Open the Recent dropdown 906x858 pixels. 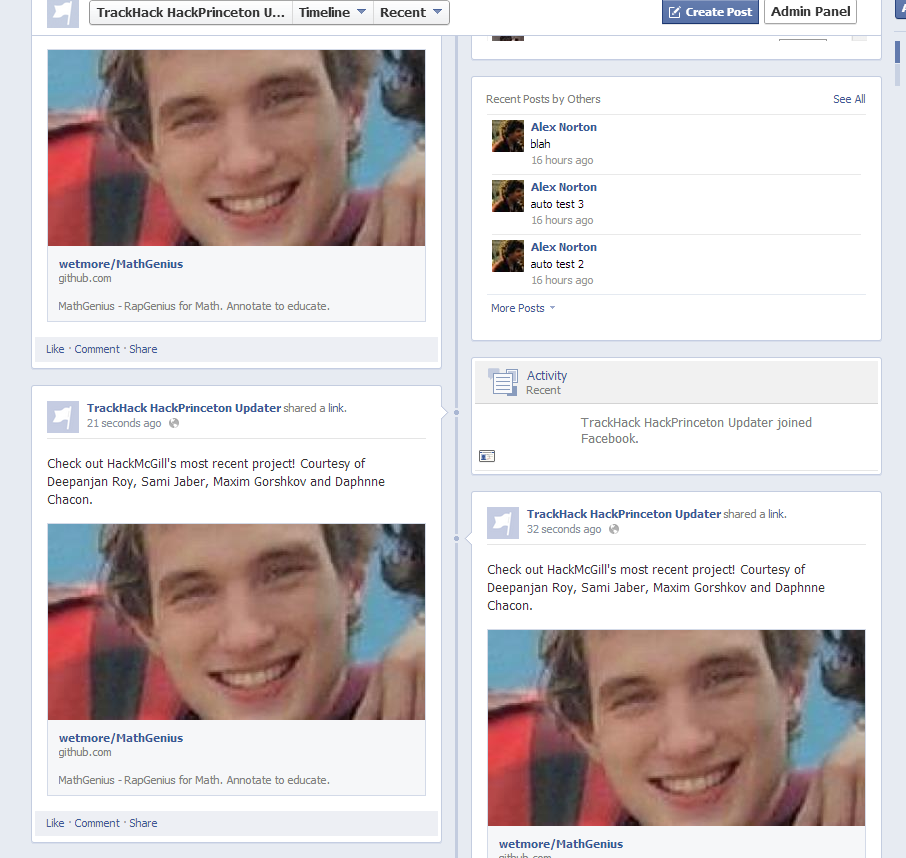click(411, 13)
